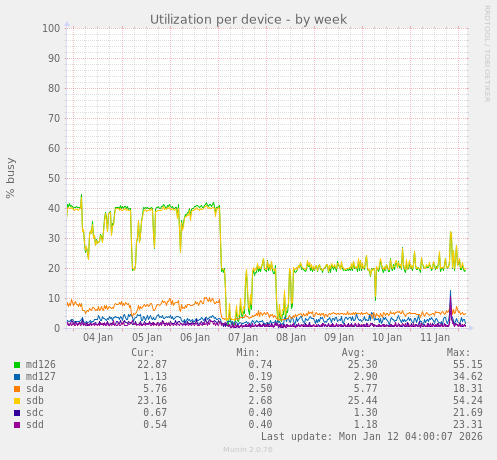Click sdd max value 23.31
Screen dimensions: 497x460
tap(468, 425)
